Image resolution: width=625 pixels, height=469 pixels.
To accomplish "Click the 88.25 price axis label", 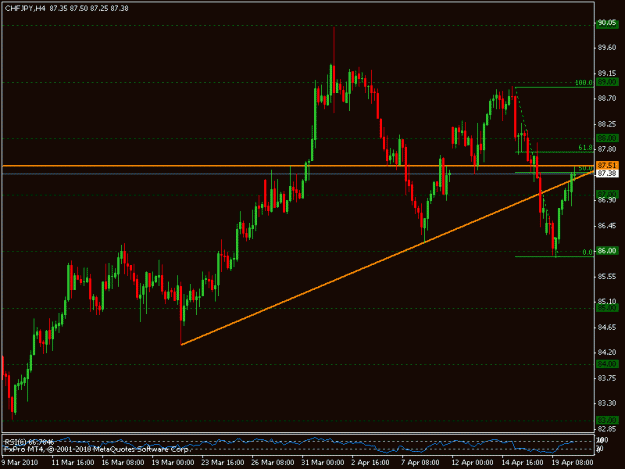I will (607, 124).
